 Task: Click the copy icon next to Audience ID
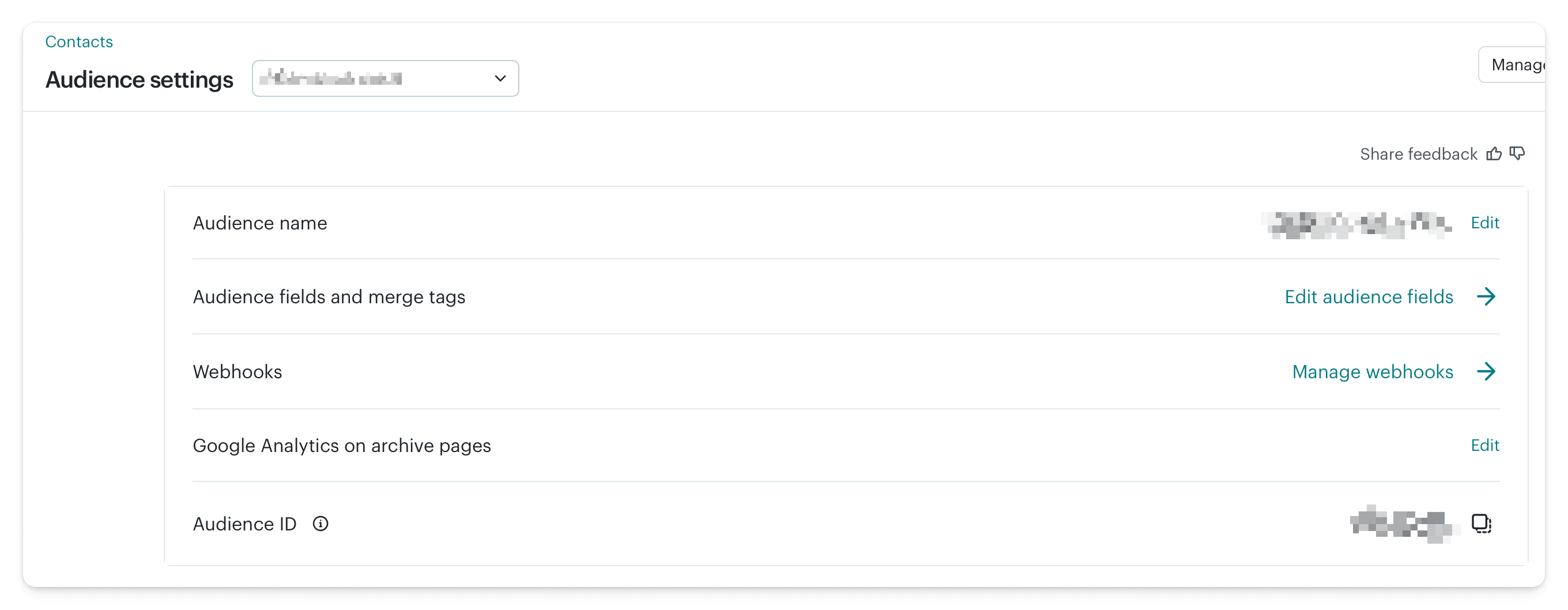1481,523
